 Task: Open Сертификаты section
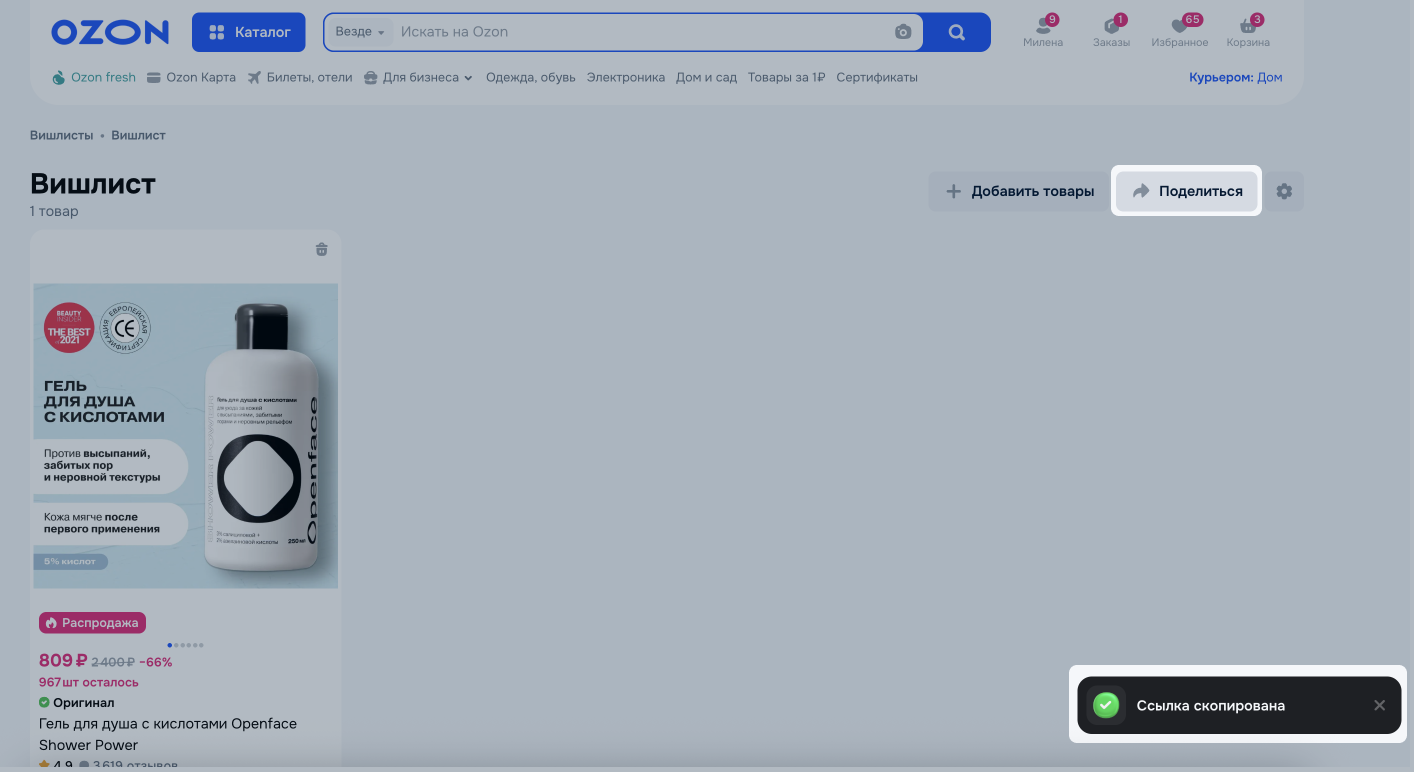pos(877,77)
